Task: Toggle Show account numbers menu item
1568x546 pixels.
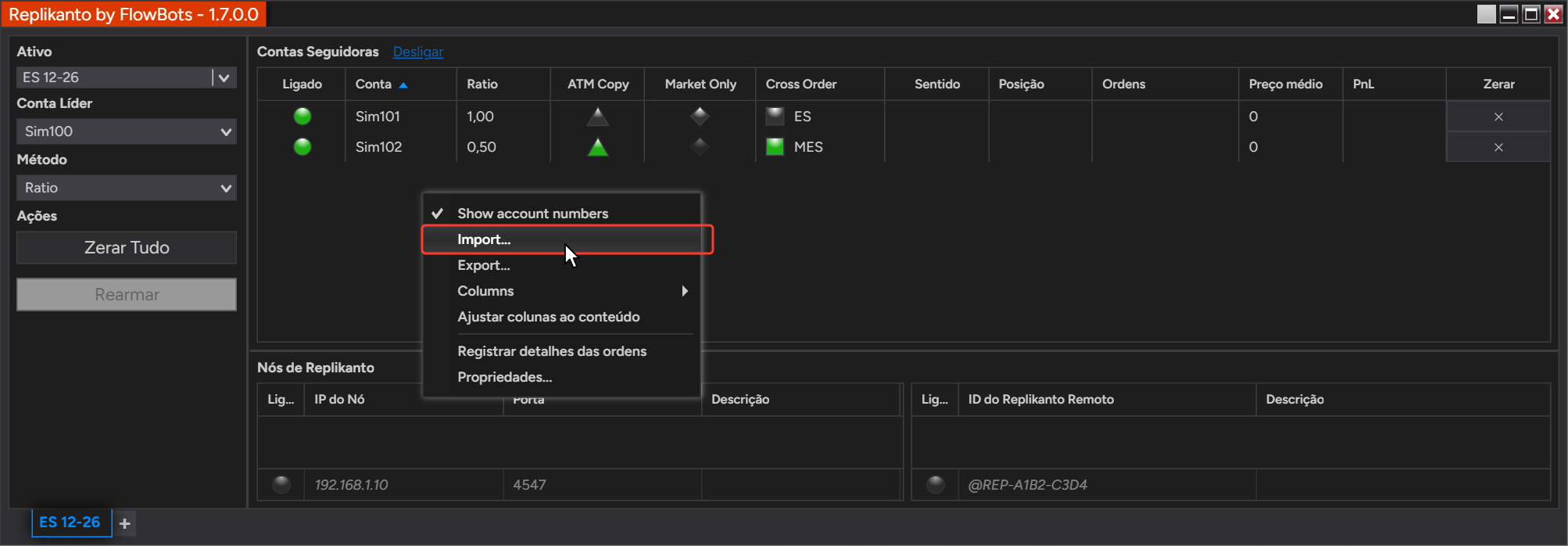Action: click(x=561, y=214)
